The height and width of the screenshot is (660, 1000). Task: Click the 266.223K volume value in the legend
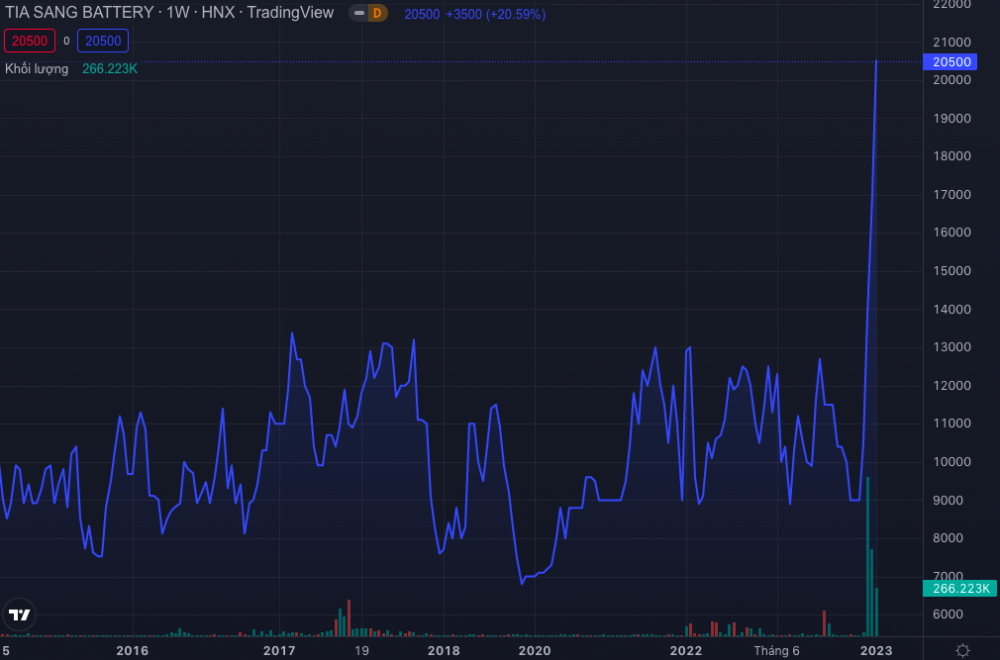110,69
